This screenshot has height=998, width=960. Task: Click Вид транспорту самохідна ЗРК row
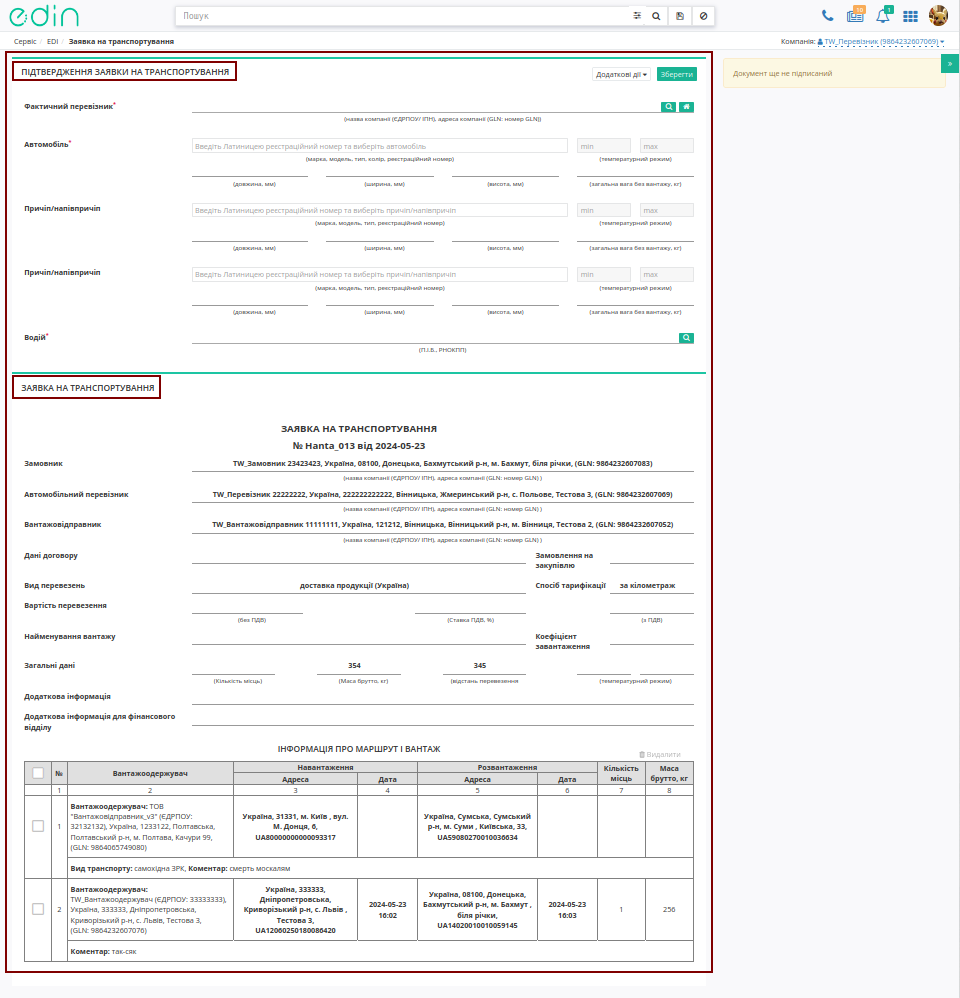tap(380, 868)
